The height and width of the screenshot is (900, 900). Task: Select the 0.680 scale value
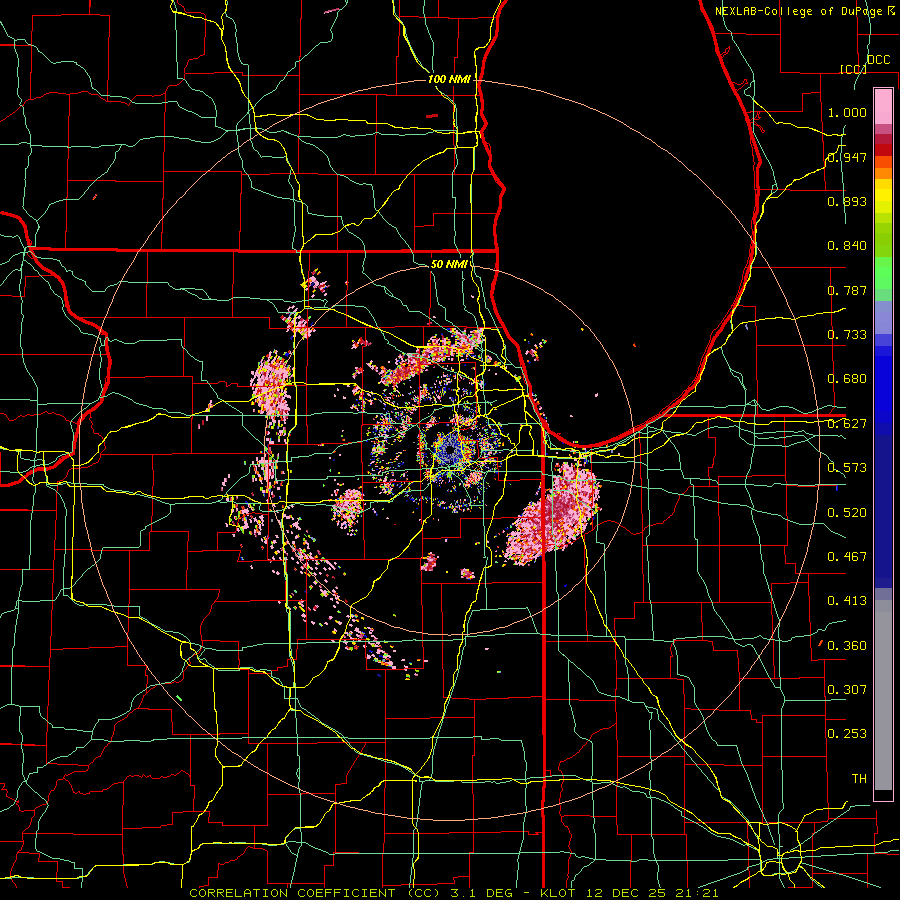coord(847,379)
